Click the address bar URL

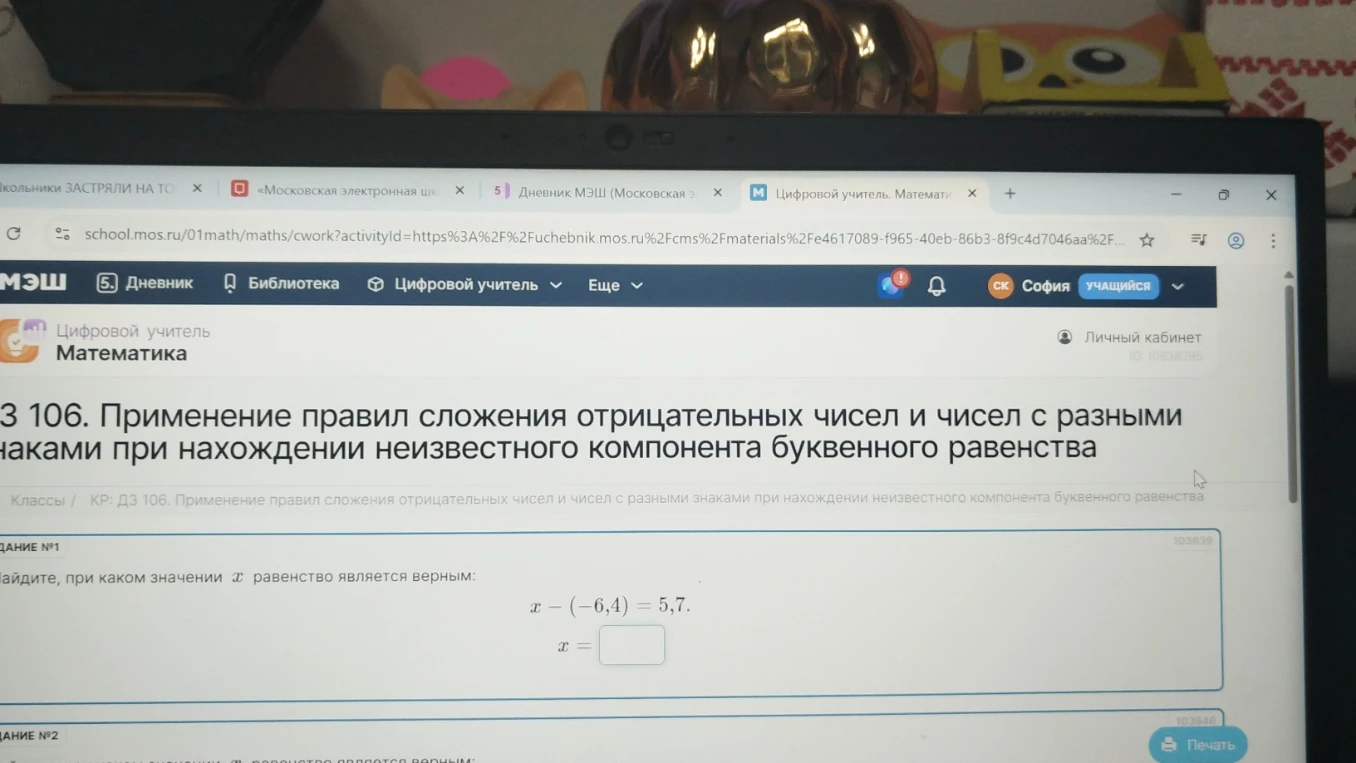(x=604, y=237)
